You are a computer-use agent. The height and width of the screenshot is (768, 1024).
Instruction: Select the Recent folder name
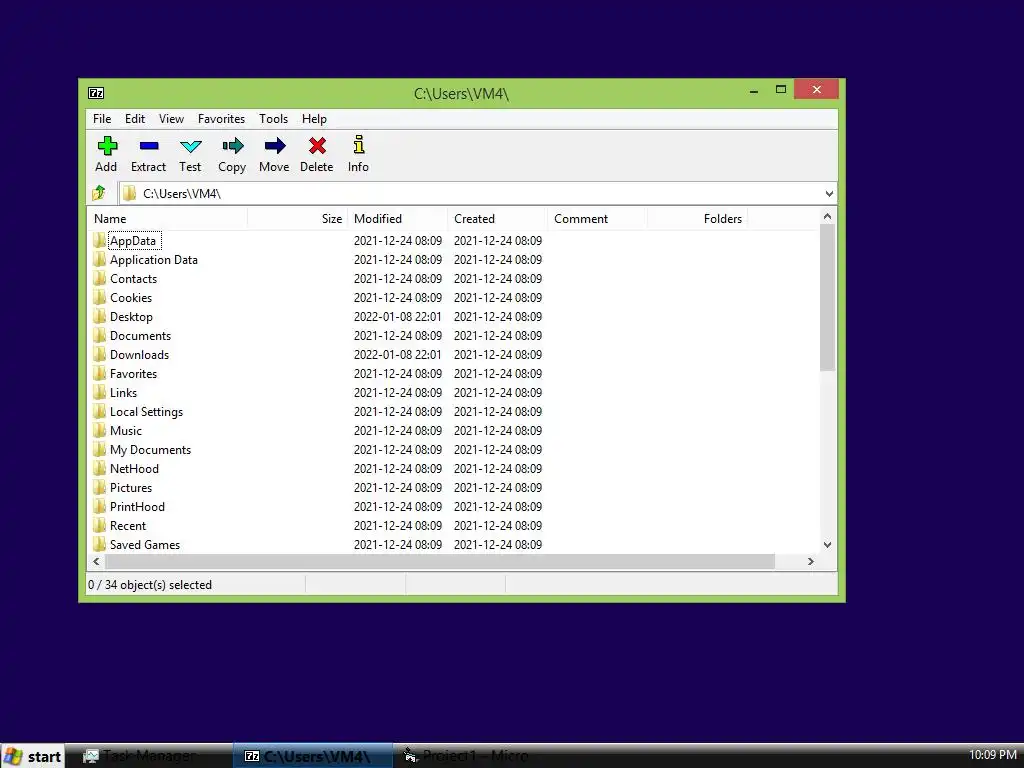coord(128,526)
